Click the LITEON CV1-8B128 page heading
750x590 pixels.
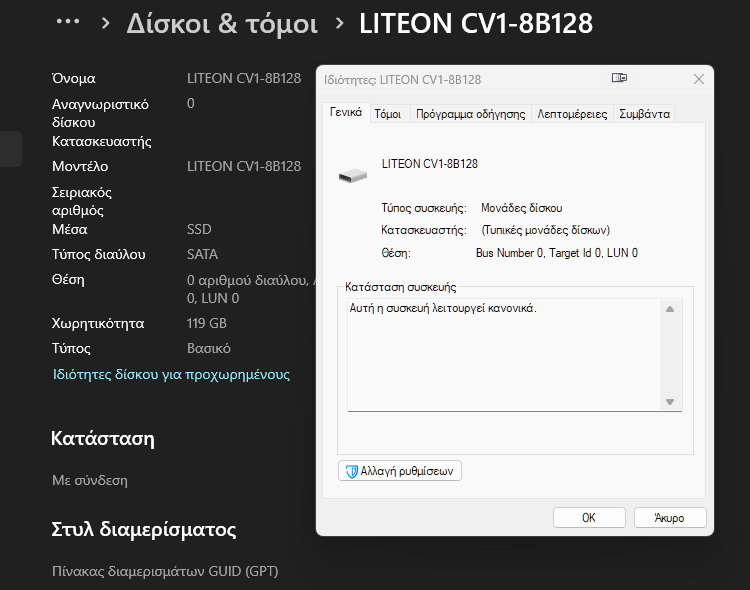click(x=475, y=24)
